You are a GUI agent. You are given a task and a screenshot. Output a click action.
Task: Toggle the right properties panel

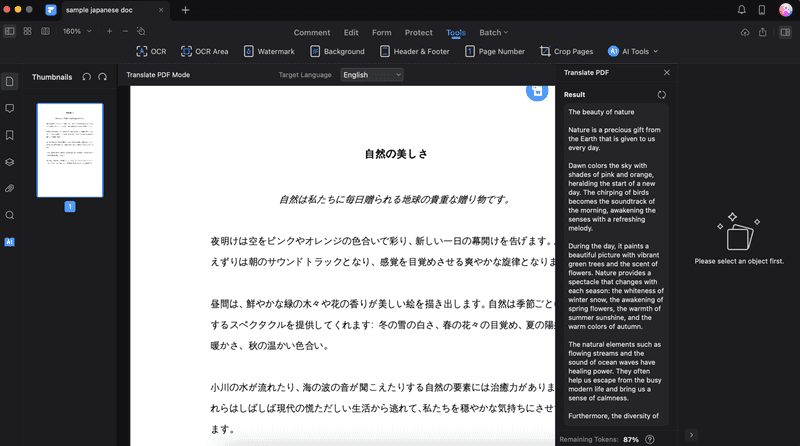click(785, 32)
